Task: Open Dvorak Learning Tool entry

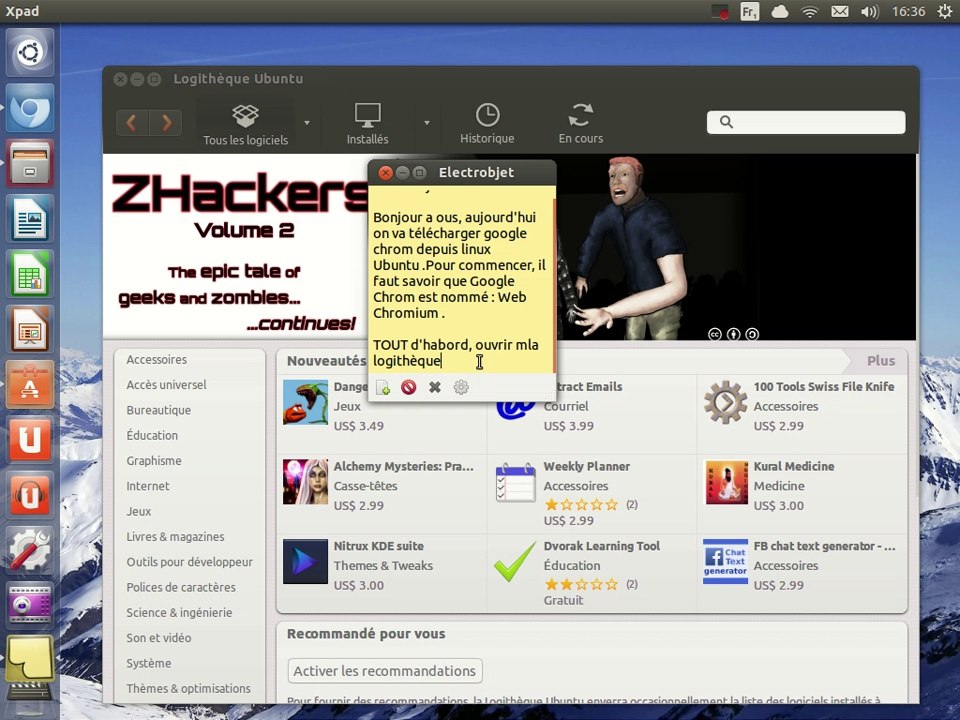Action: point(591,572)
